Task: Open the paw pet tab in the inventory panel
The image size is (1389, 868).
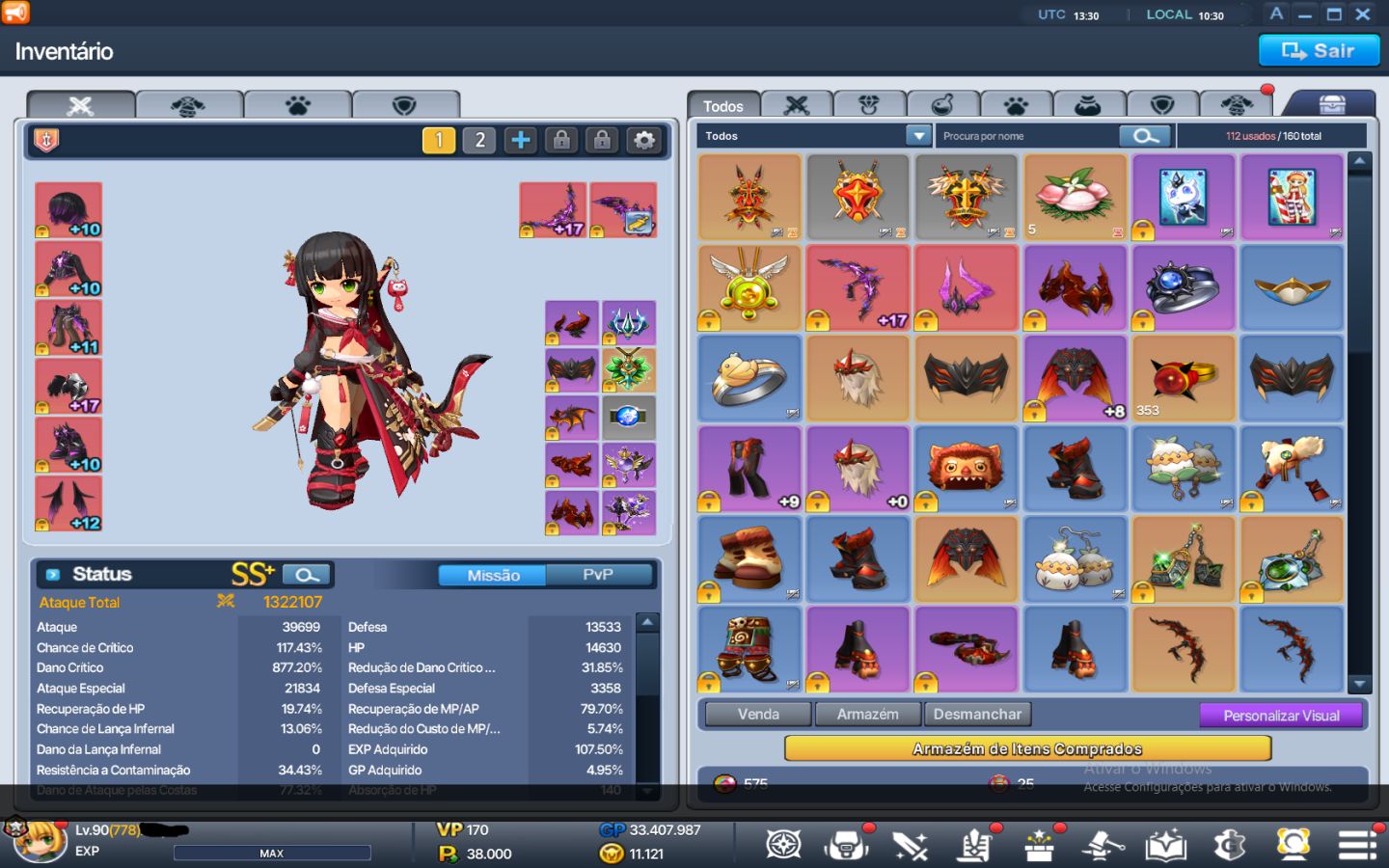Action: 1016,105
